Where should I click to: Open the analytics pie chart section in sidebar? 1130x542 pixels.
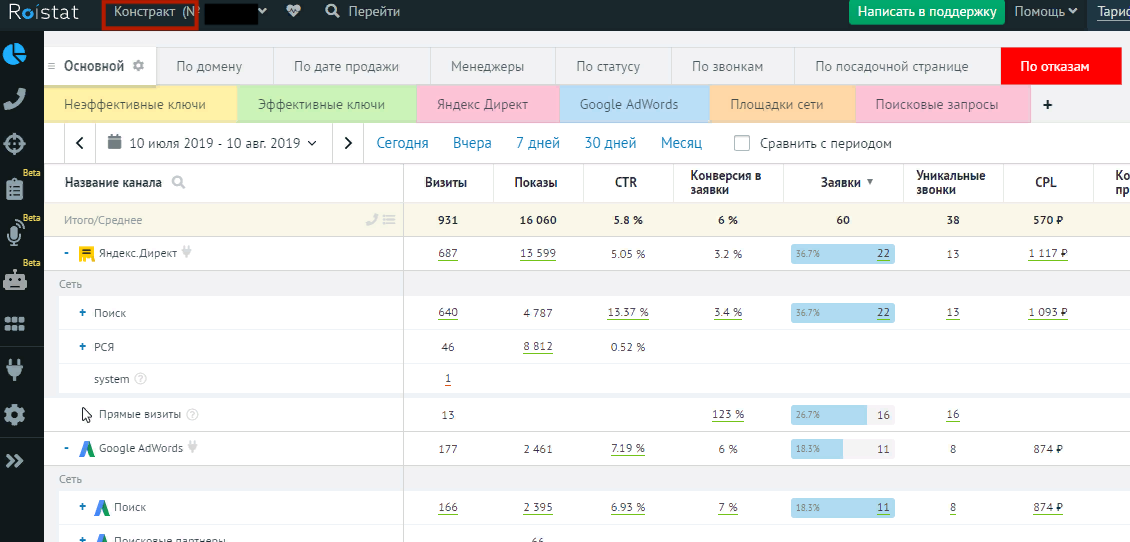coord(15,53)
